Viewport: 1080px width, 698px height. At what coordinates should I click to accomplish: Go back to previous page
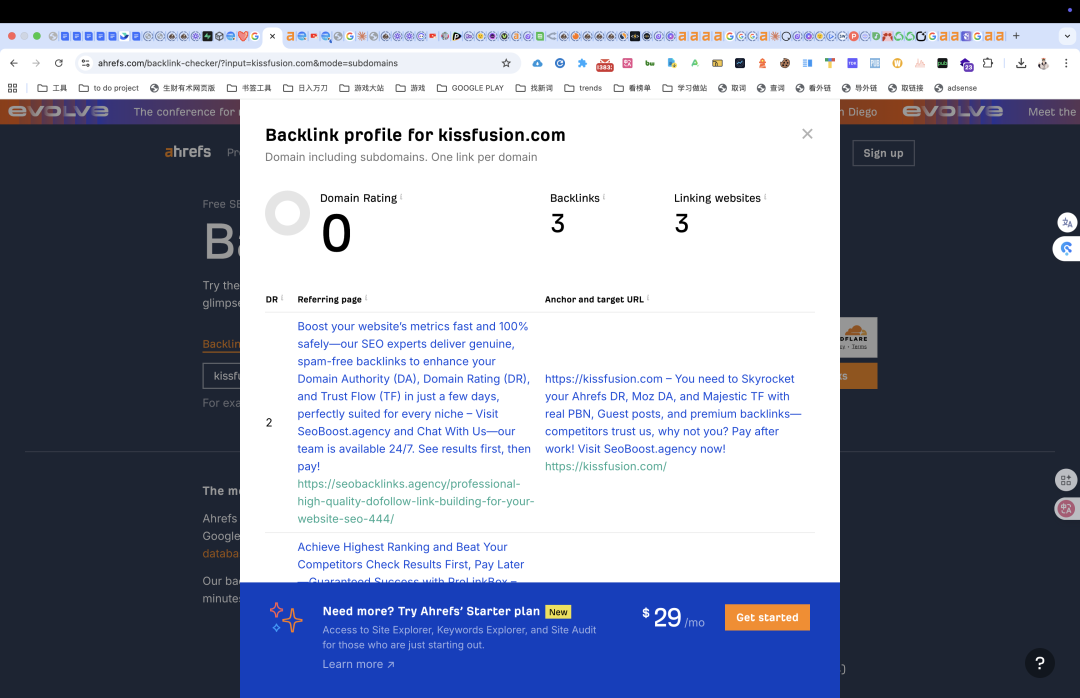pos(14,63)
